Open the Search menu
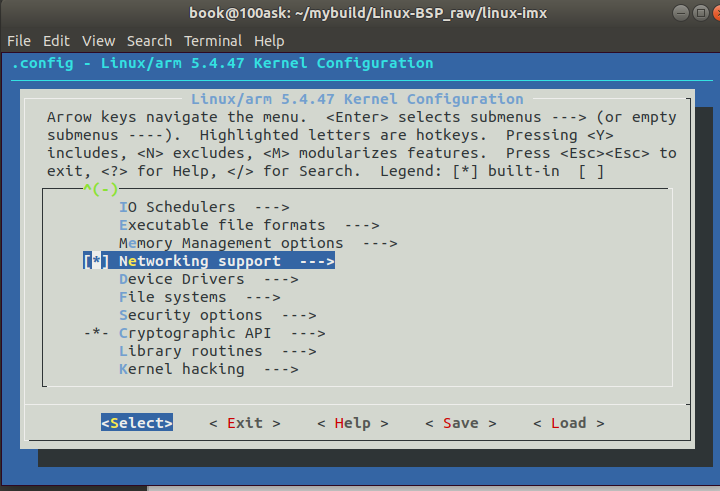This screenshot has width=720, height=491. tap(149, 41)
